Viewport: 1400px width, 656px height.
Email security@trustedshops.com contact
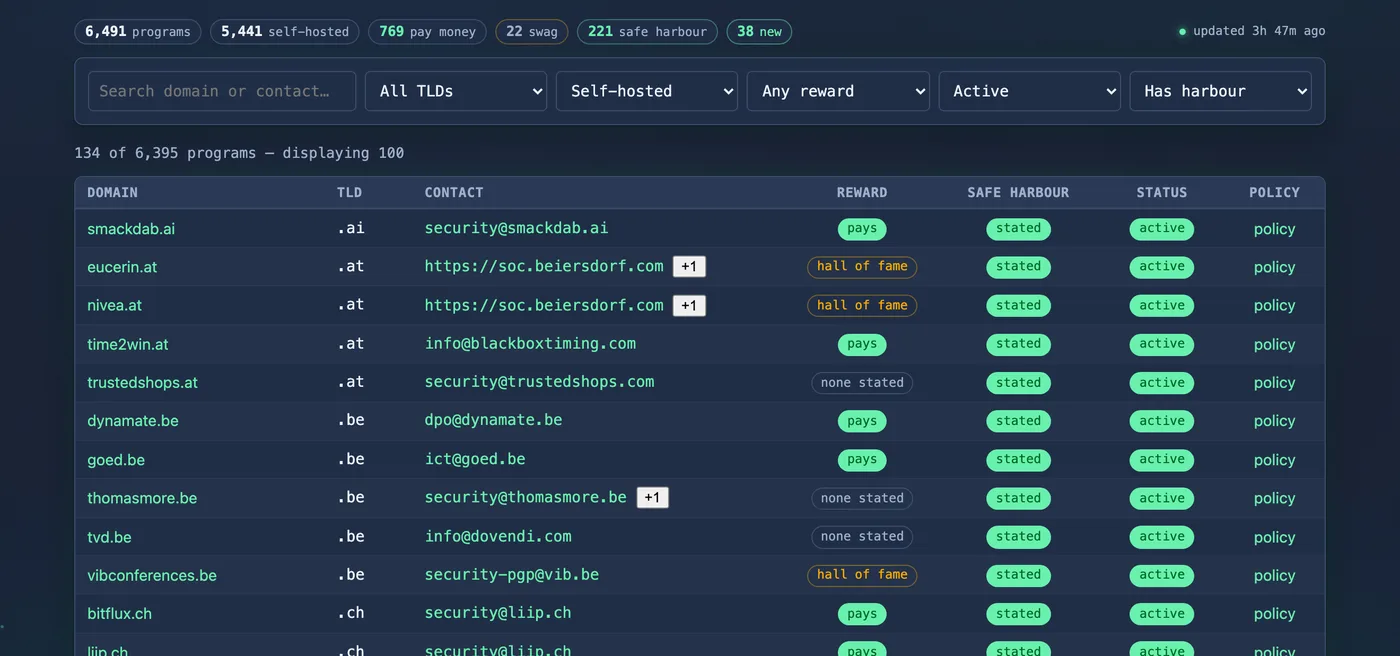point(540,381)
